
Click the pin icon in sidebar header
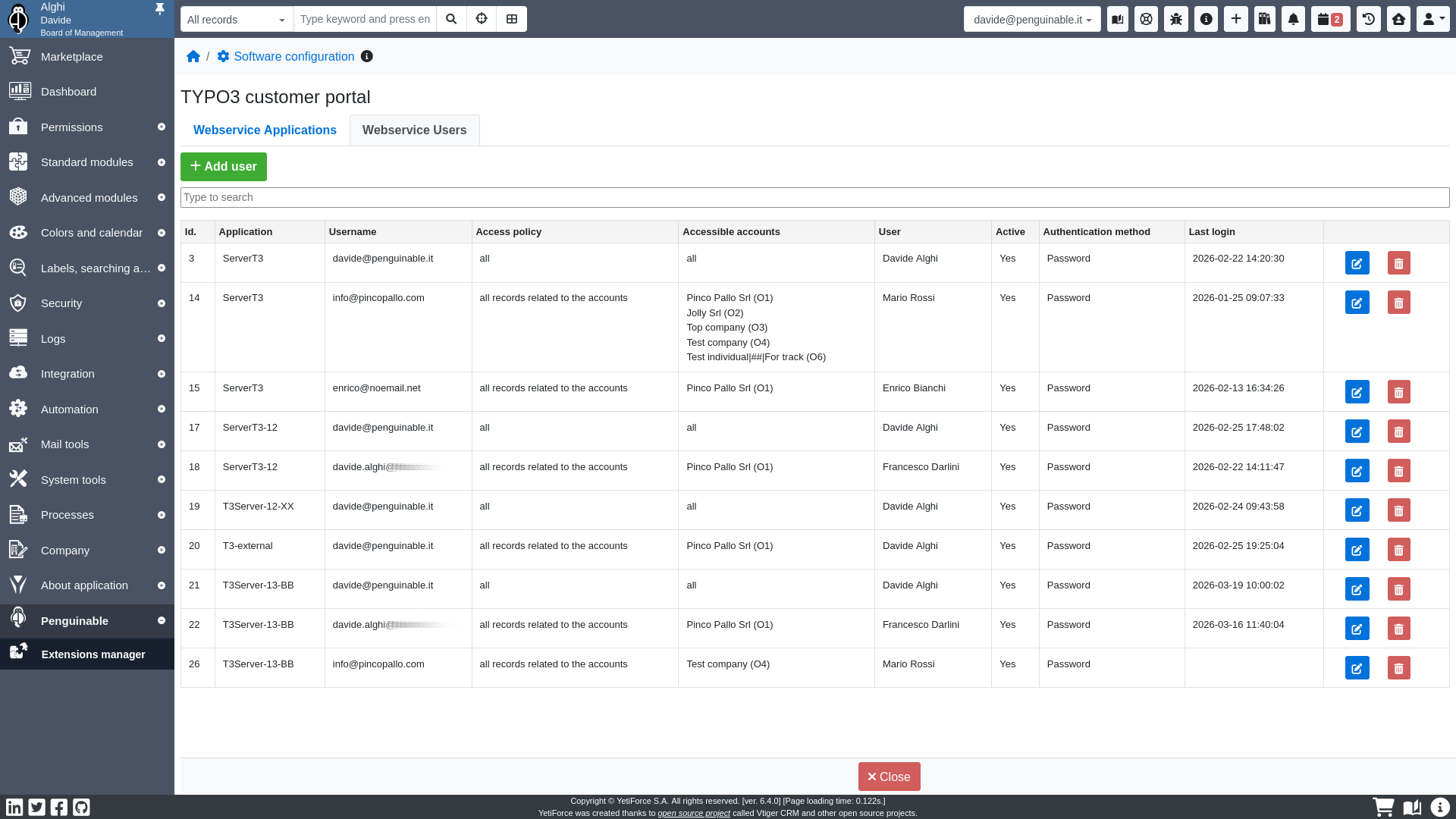pyautogui.click(x=159, y=9)
